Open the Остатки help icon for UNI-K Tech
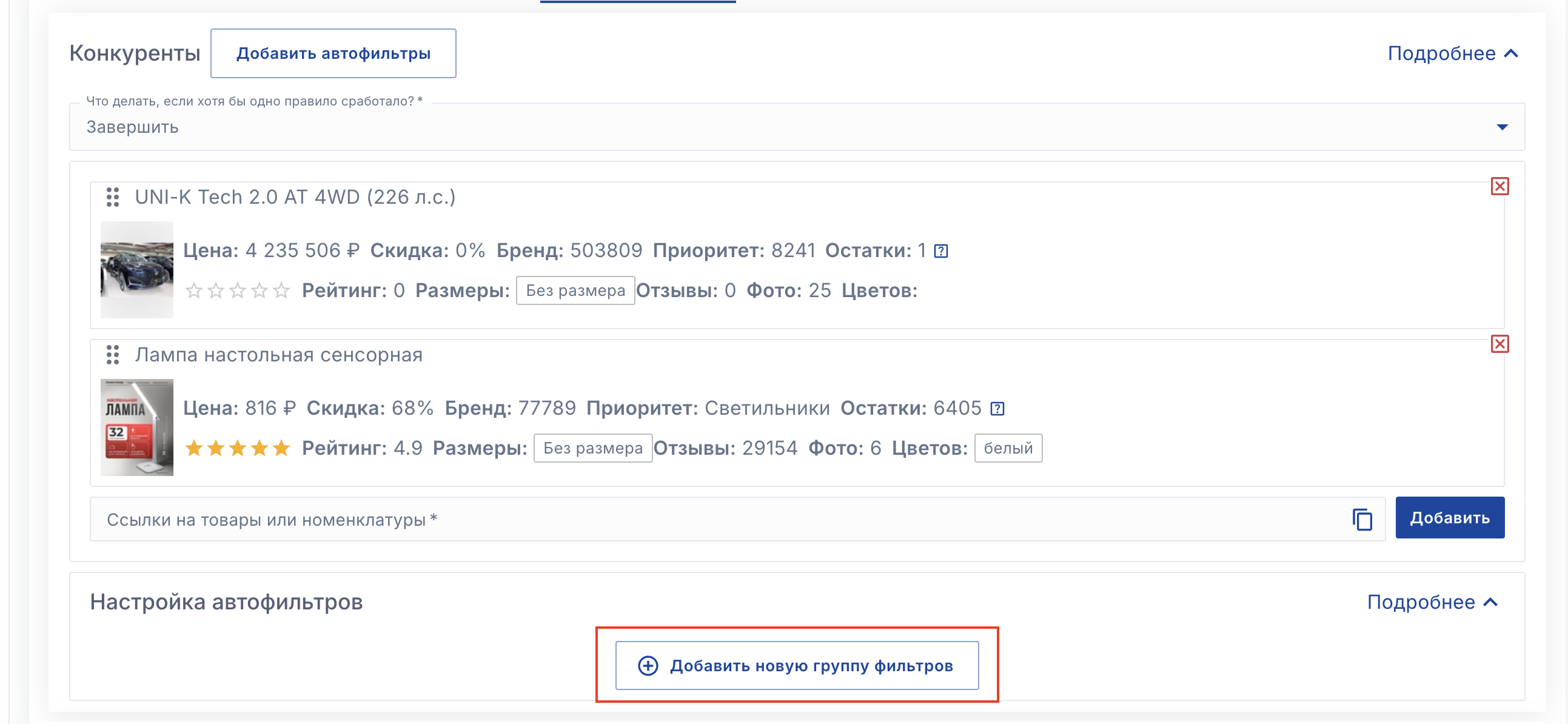This screenshot has width=1568, height=724. (941, 251)
